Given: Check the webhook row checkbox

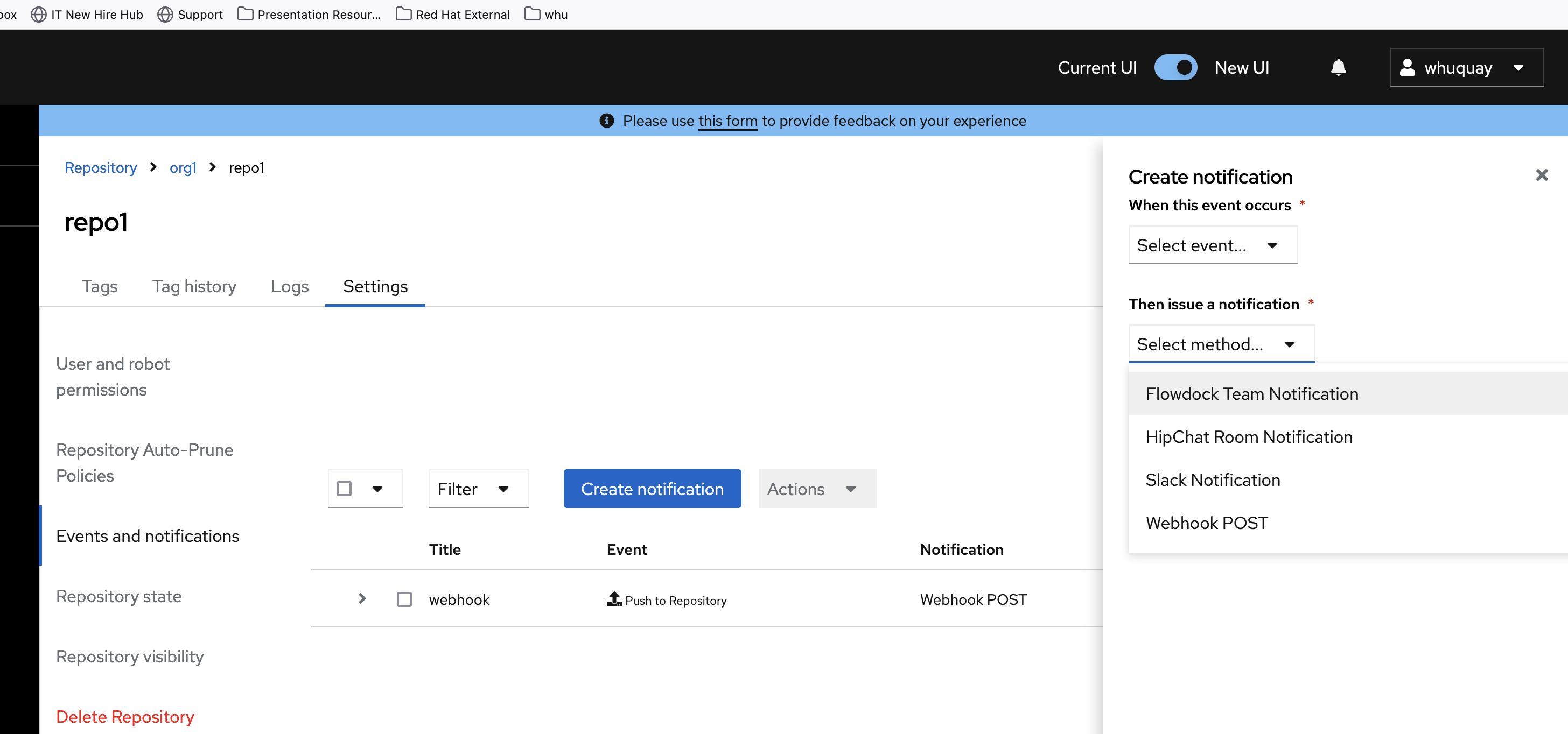Looking at the screenshot, I should tap(404, 599).
